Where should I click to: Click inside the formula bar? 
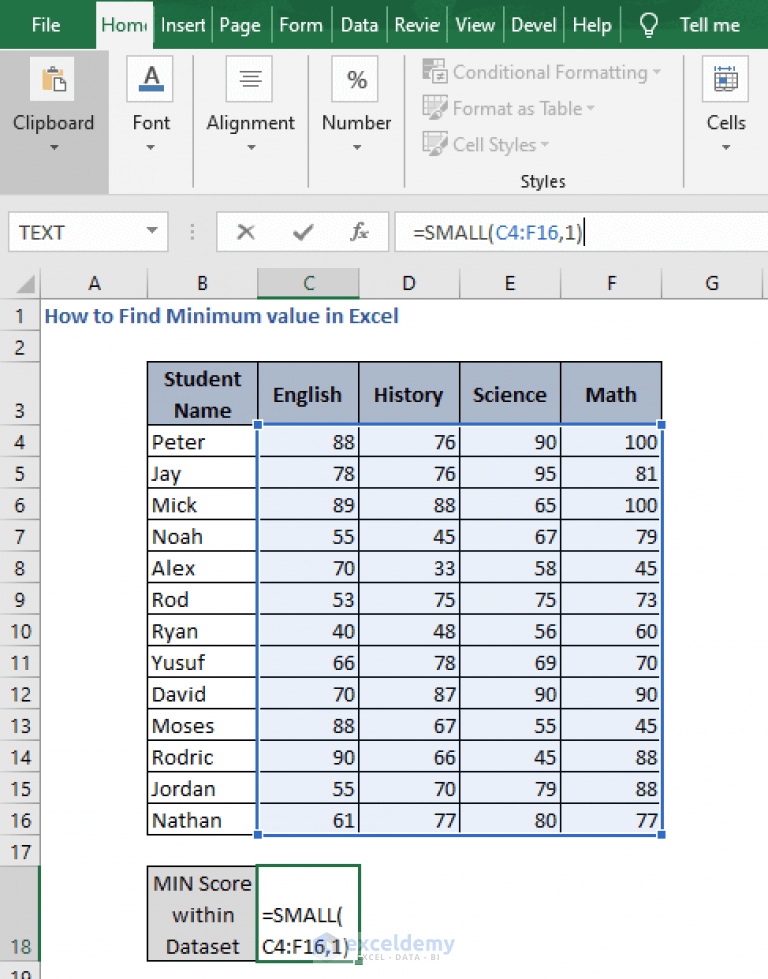pyautogui.click(x=581, y=232)
